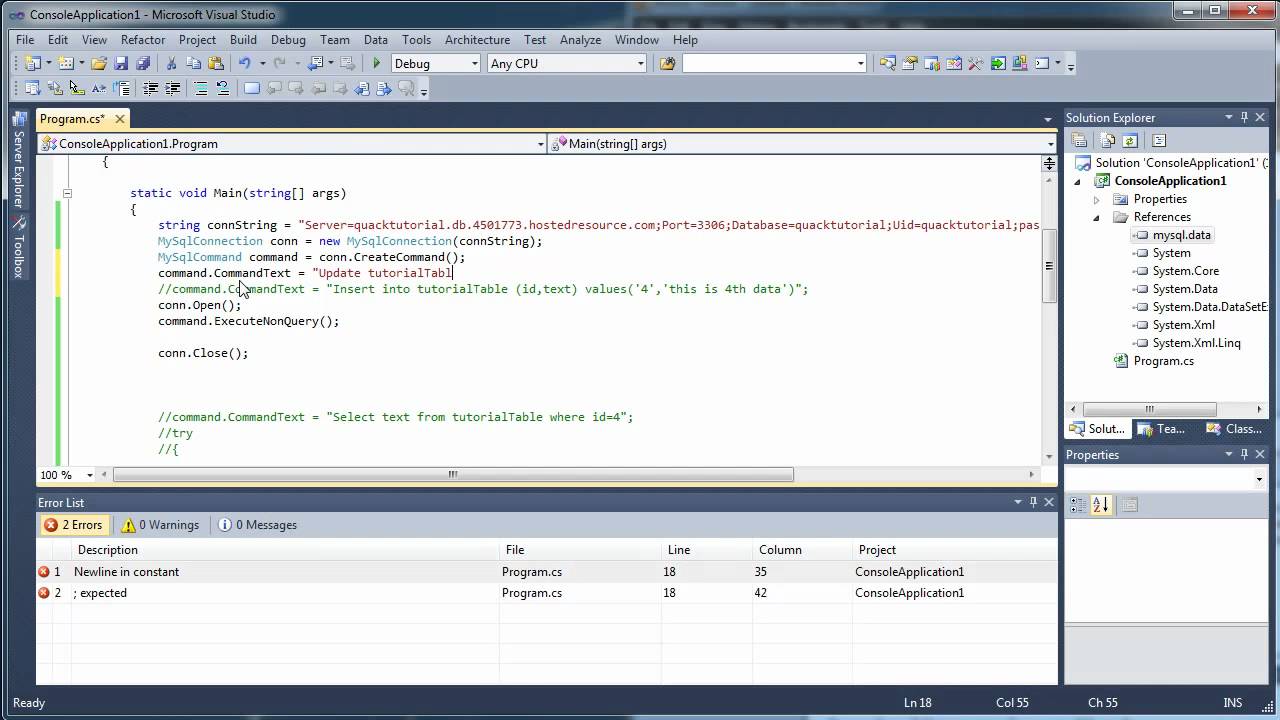Open Solution Explorer from main toolbar
The width and height of the screenshot is (1280, 720).
tap(887, 63)
